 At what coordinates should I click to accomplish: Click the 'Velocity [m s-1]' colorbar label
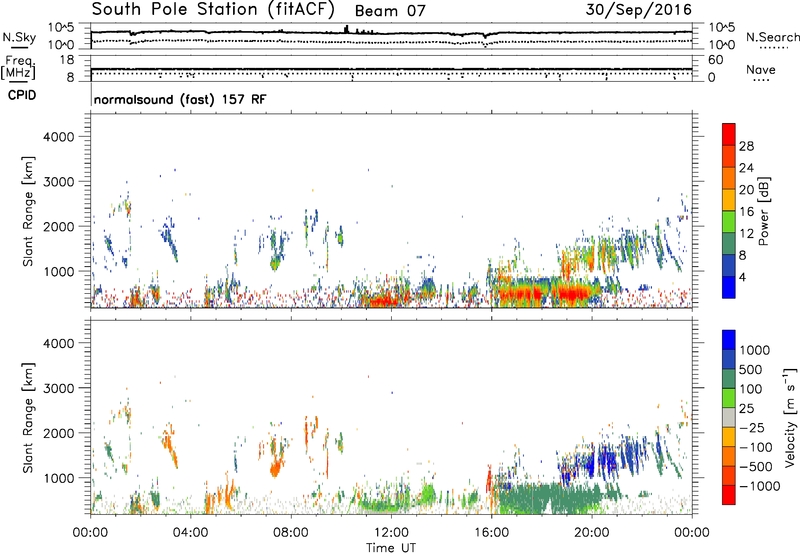coord(790,416)
